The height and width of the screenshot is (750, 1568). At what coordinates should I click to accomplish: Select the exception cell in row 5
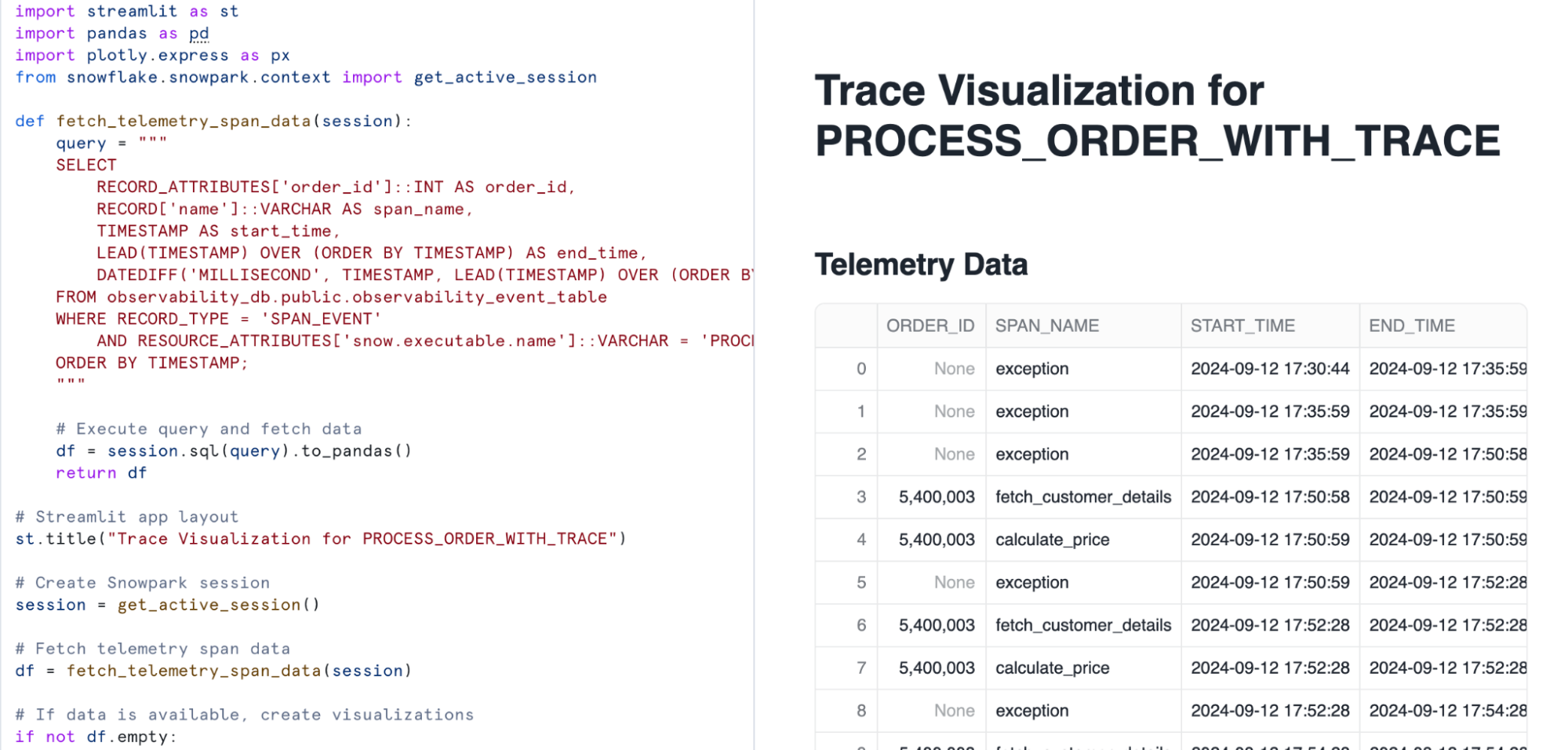tap(1031, 582)
